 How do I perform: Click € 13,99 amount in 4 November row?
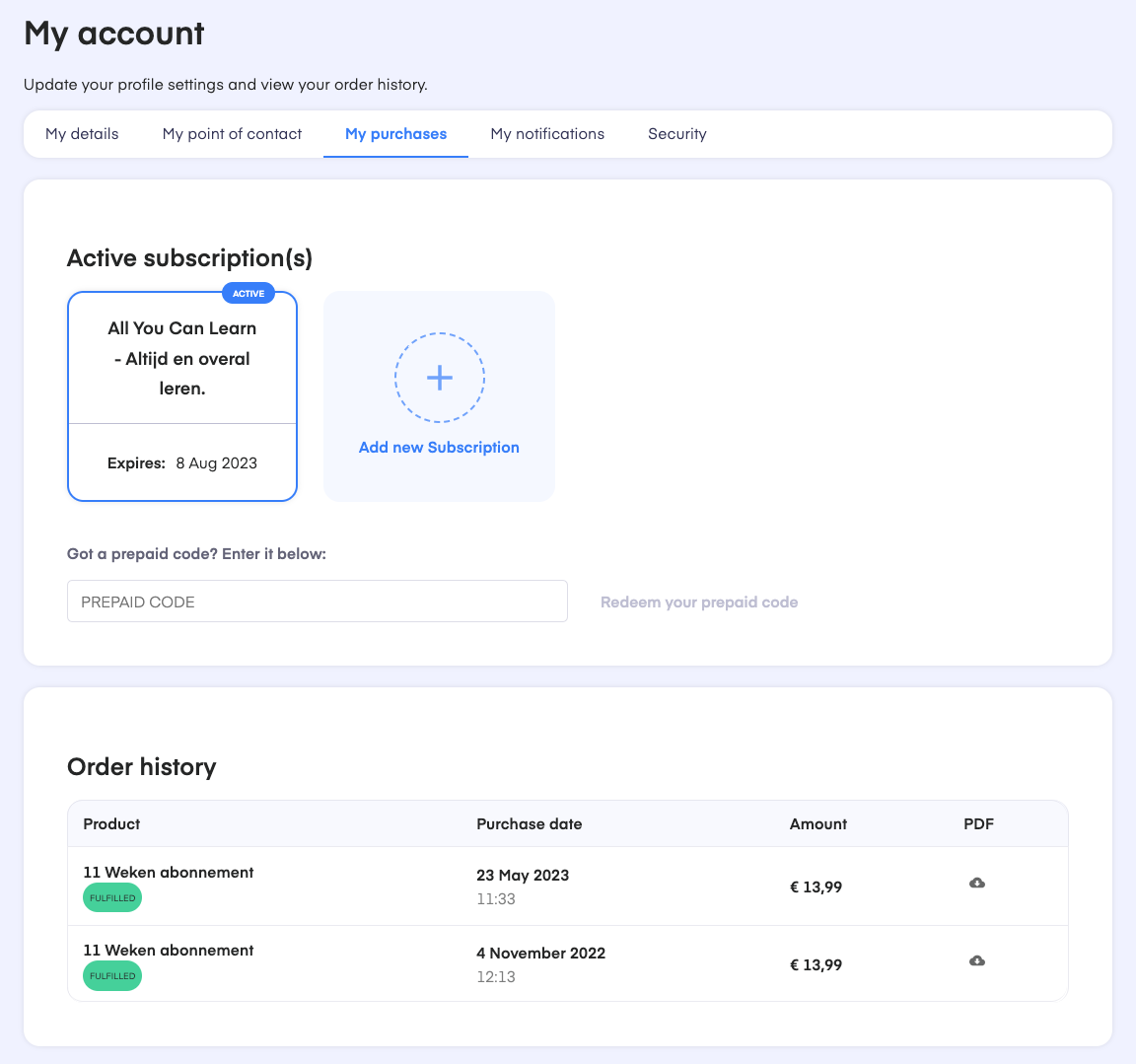816,965
